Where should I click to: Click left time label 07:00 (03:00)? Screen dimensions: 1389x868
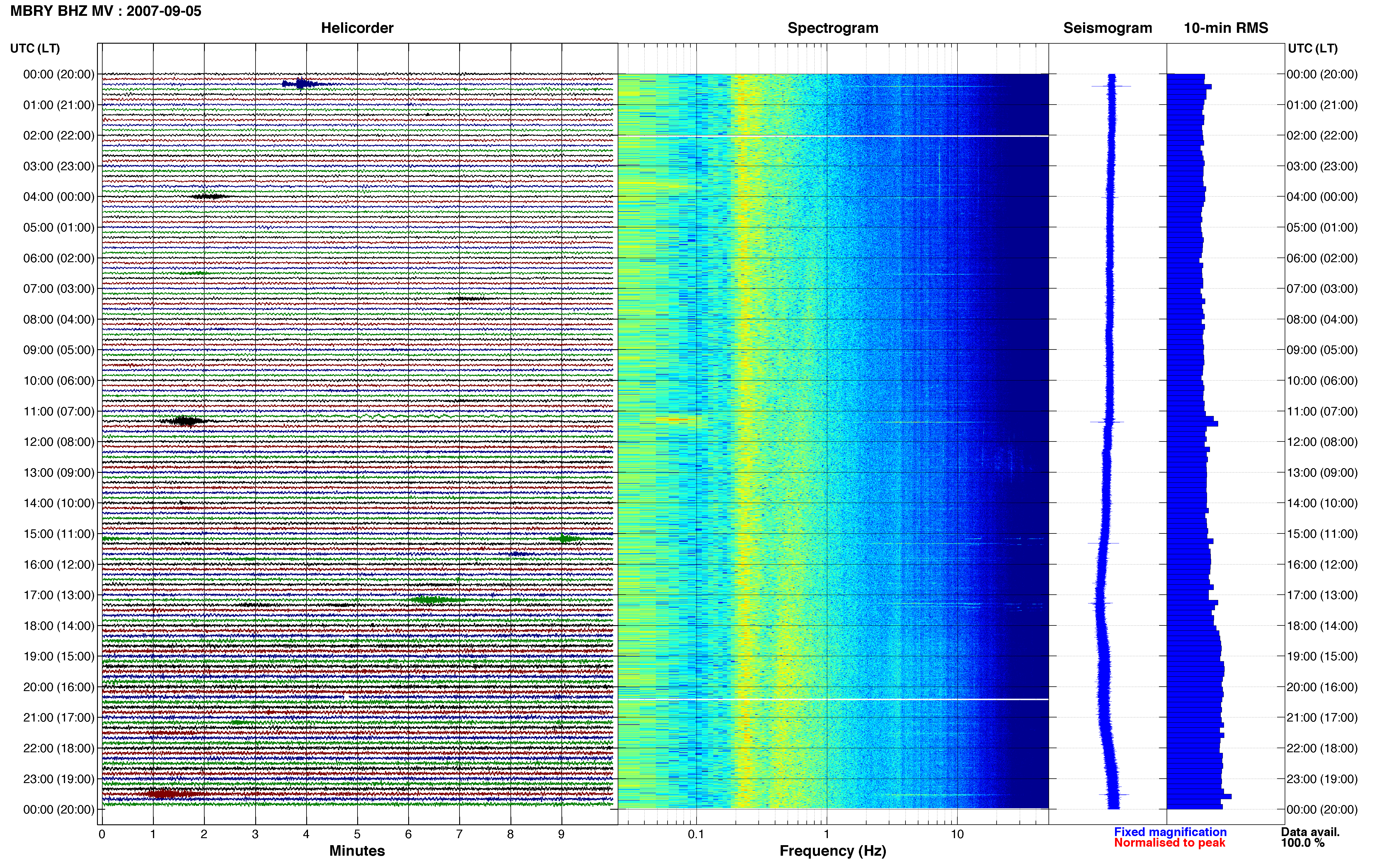click(x=59, y=289)
